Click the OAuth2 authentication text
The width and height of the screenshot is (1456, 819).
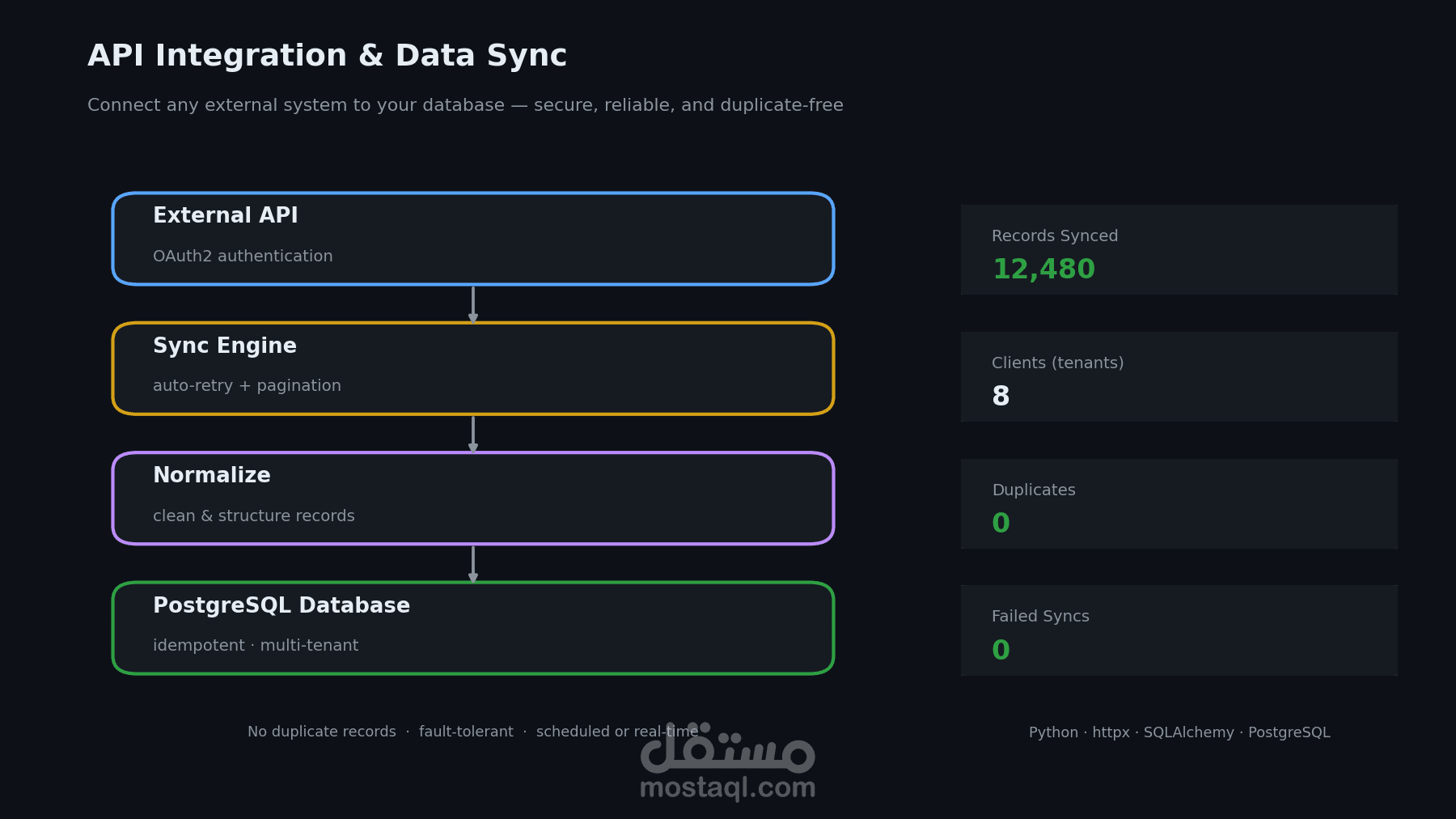[x=243, y=256]
